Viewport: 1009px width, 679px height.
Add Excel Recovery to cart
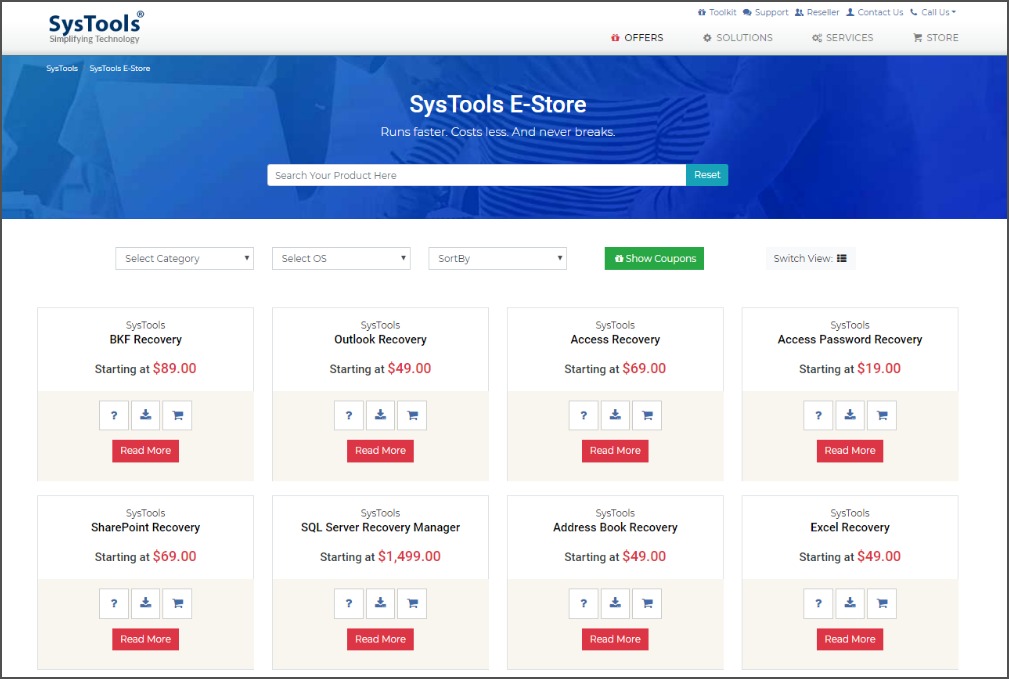coord(882,604)
